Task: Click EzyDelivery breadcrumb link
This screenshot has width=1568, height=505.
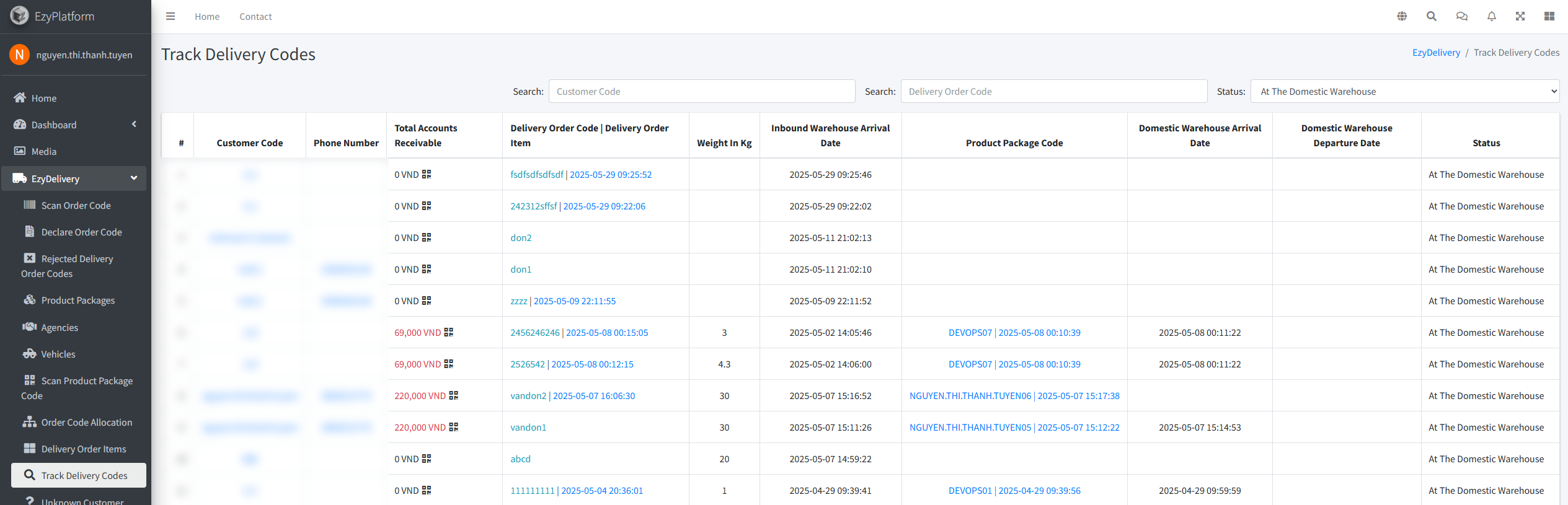Action: coord(1436,53)
